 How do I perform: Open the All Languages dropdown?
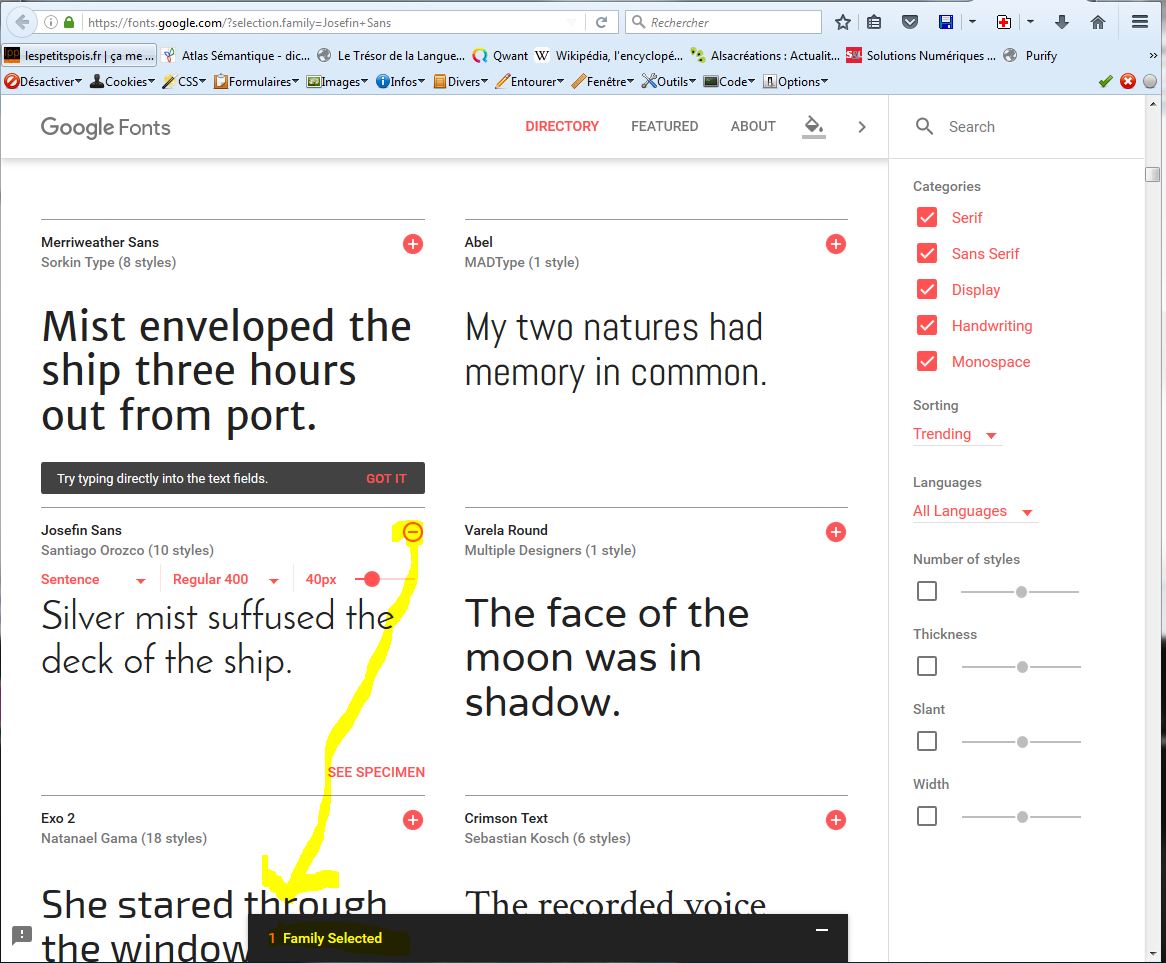click(x=972, y=511)
